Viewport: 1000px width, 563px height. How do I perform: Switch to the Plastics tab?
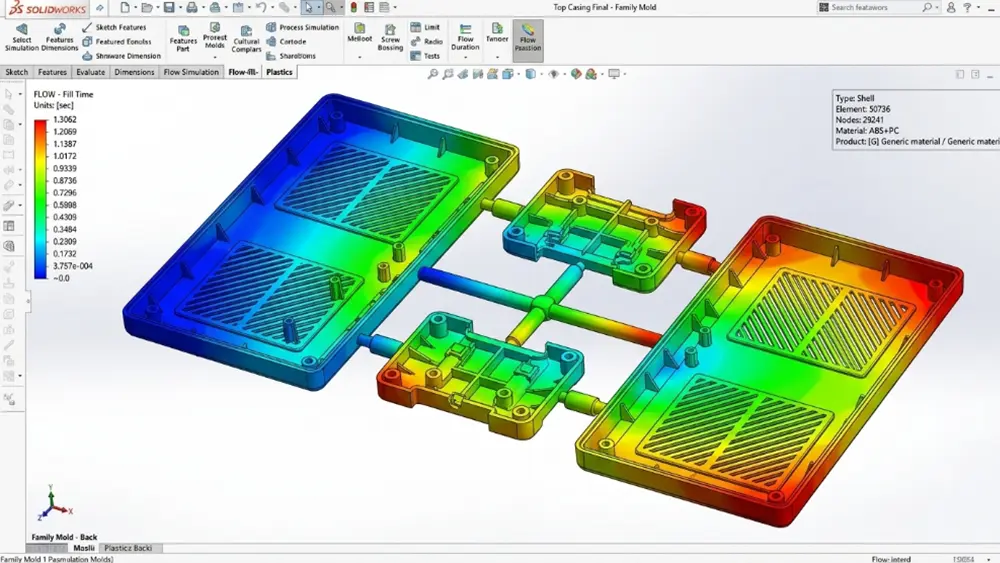tap(279, 72)
